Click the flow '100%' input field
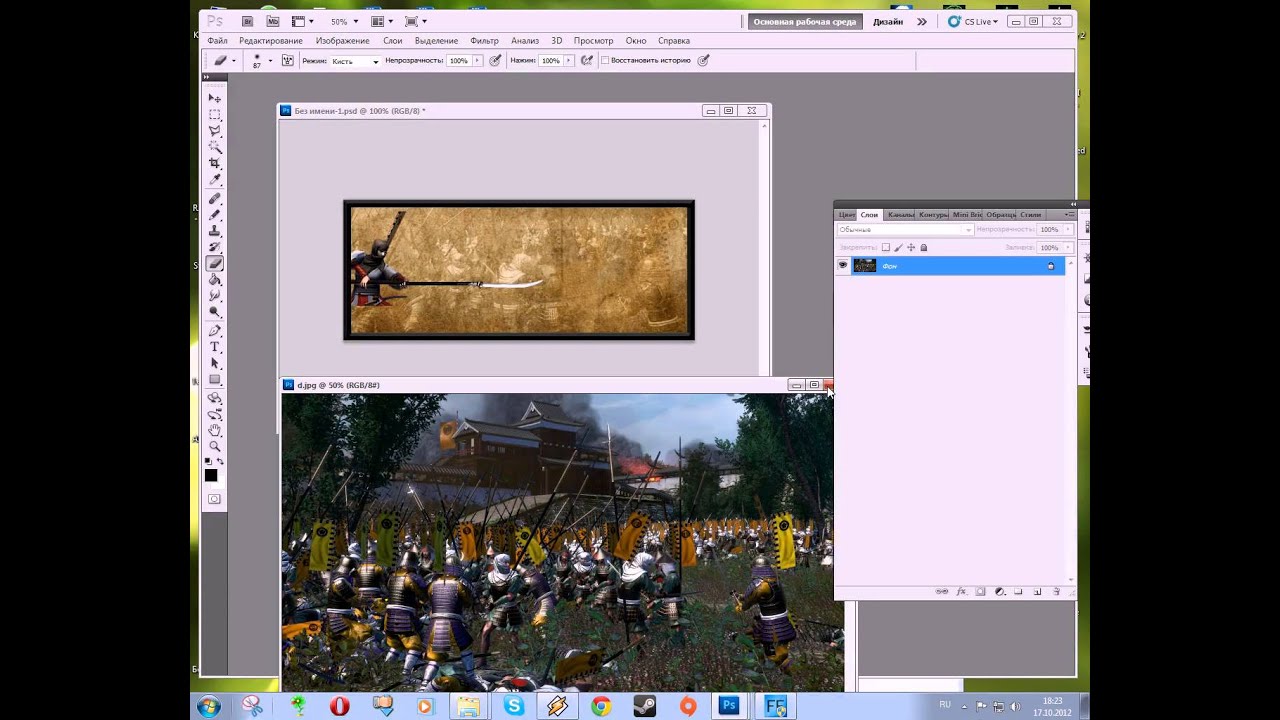Image resolution: width=1280 pixels, height=720 pixels. pos(550,61)
